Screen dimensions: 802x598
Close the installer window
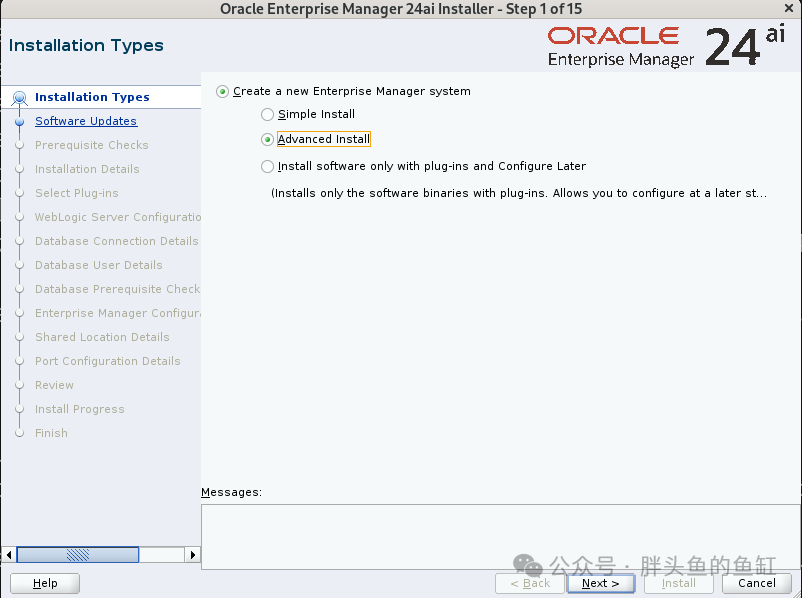pyautogui.click(x=789, y=8)
